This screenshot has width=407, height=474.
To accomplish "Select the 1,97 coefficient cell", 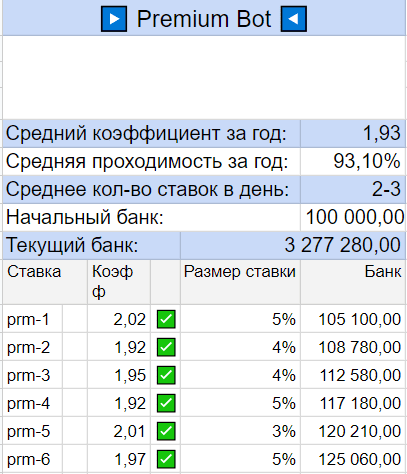I will click(x=119, y=459).
